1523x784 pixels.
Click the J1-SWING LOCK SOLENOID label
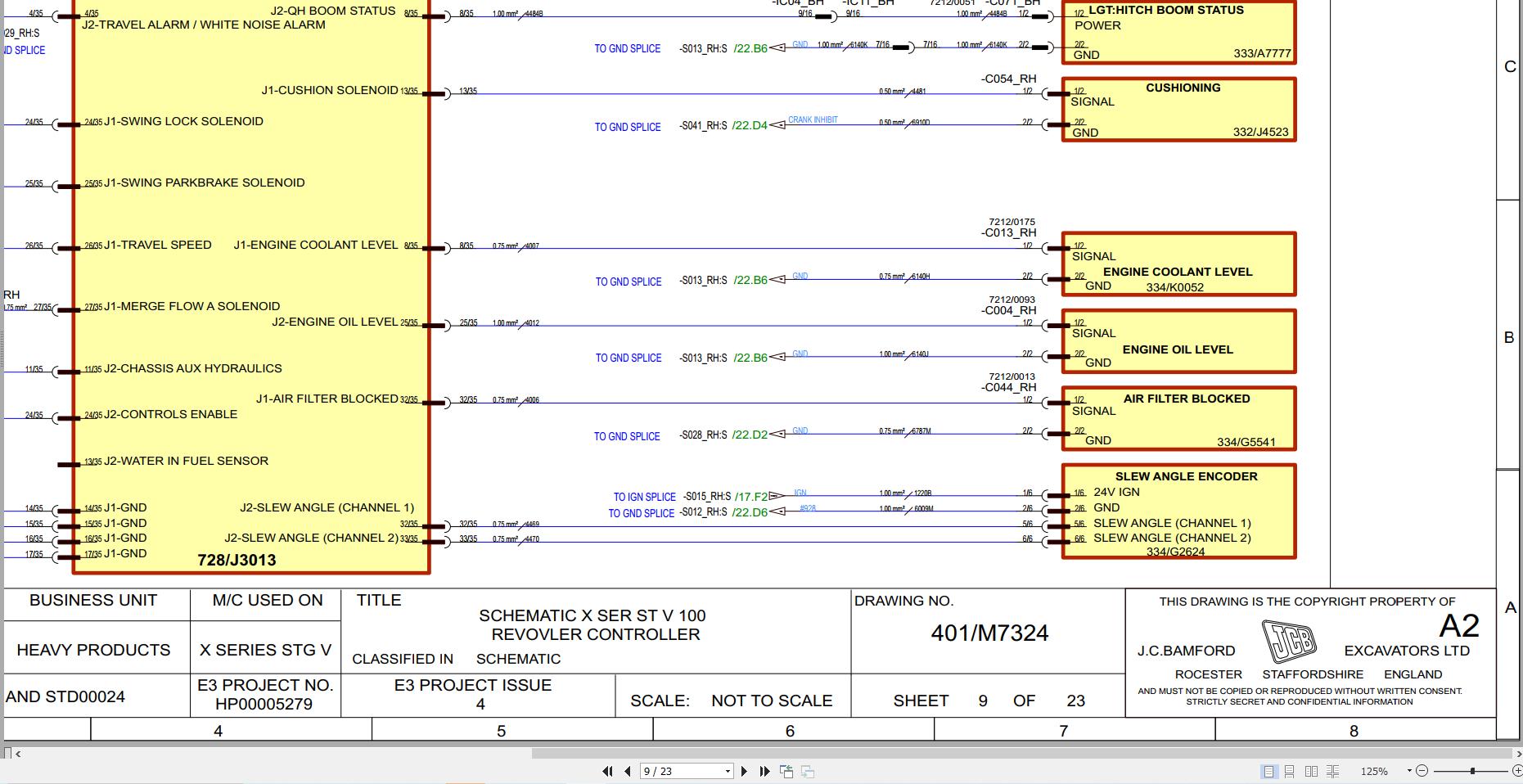(x=183, y=121)
